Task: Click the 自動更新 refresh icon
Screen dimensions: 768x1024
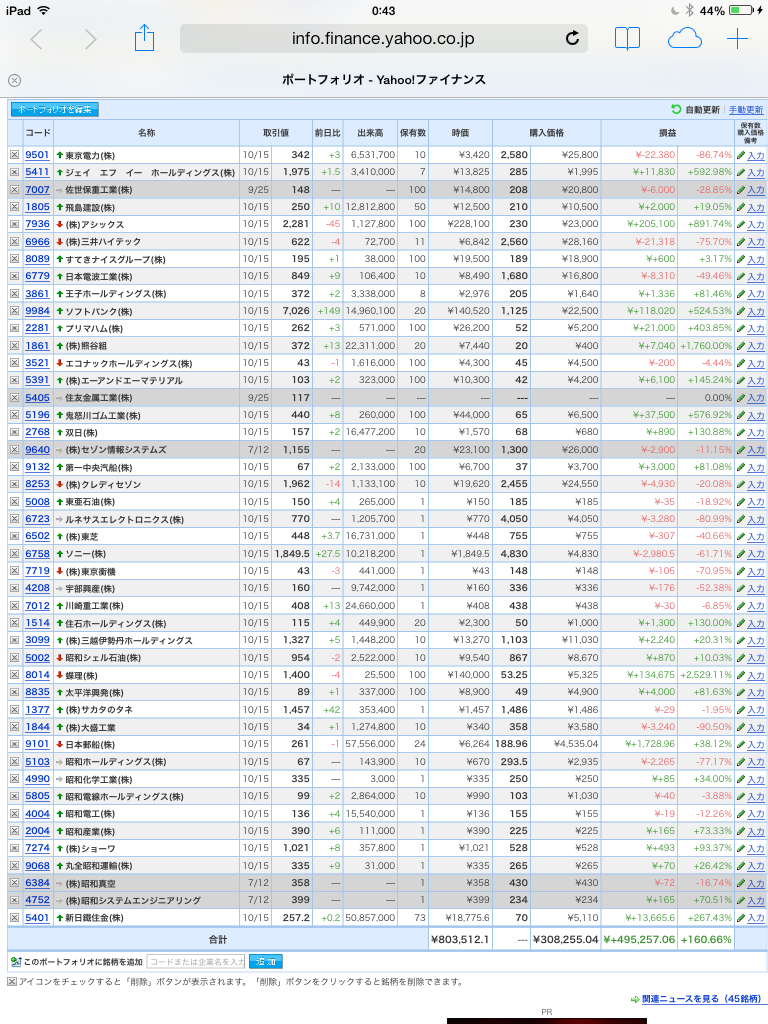Action: coord(676,109)
